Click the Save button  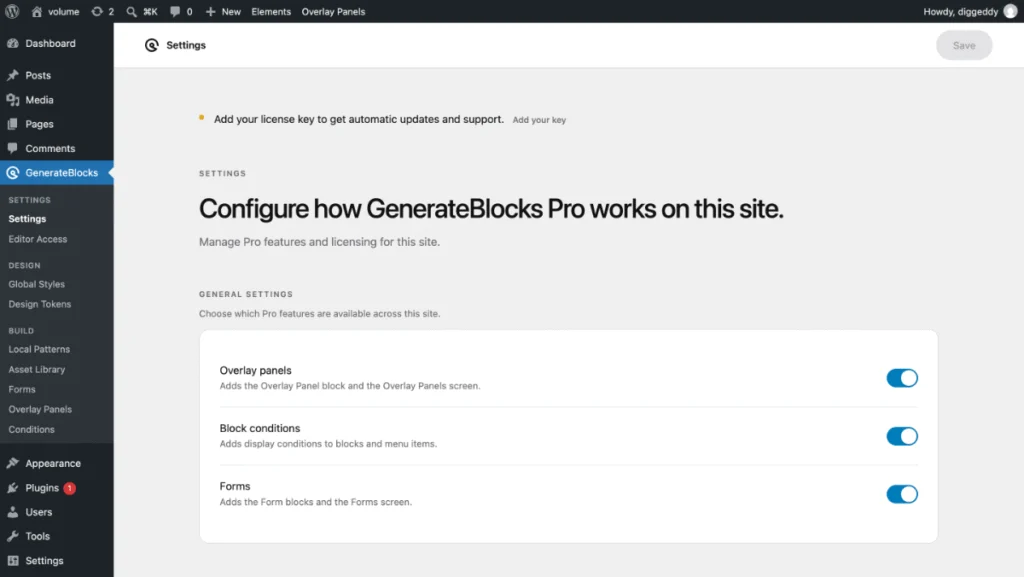point(964,45)
